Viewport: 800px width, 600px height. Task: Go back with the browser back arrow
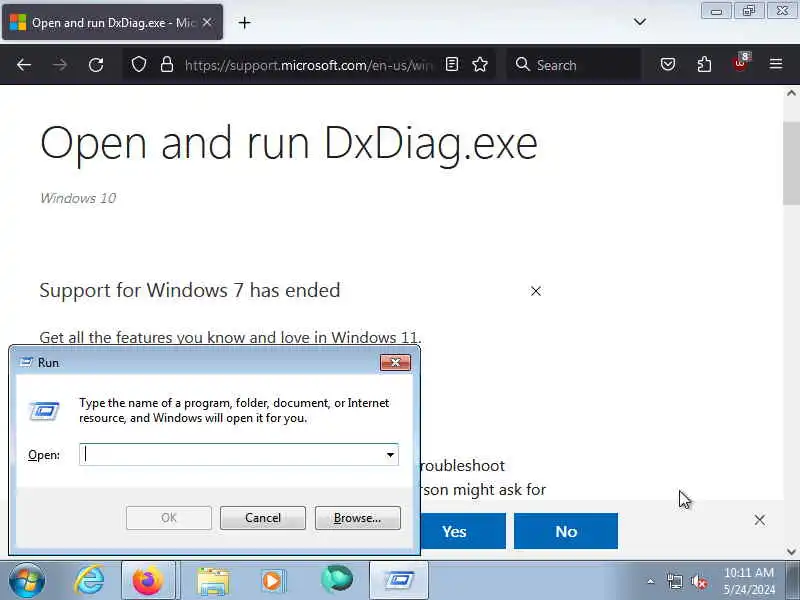[24, 65]
